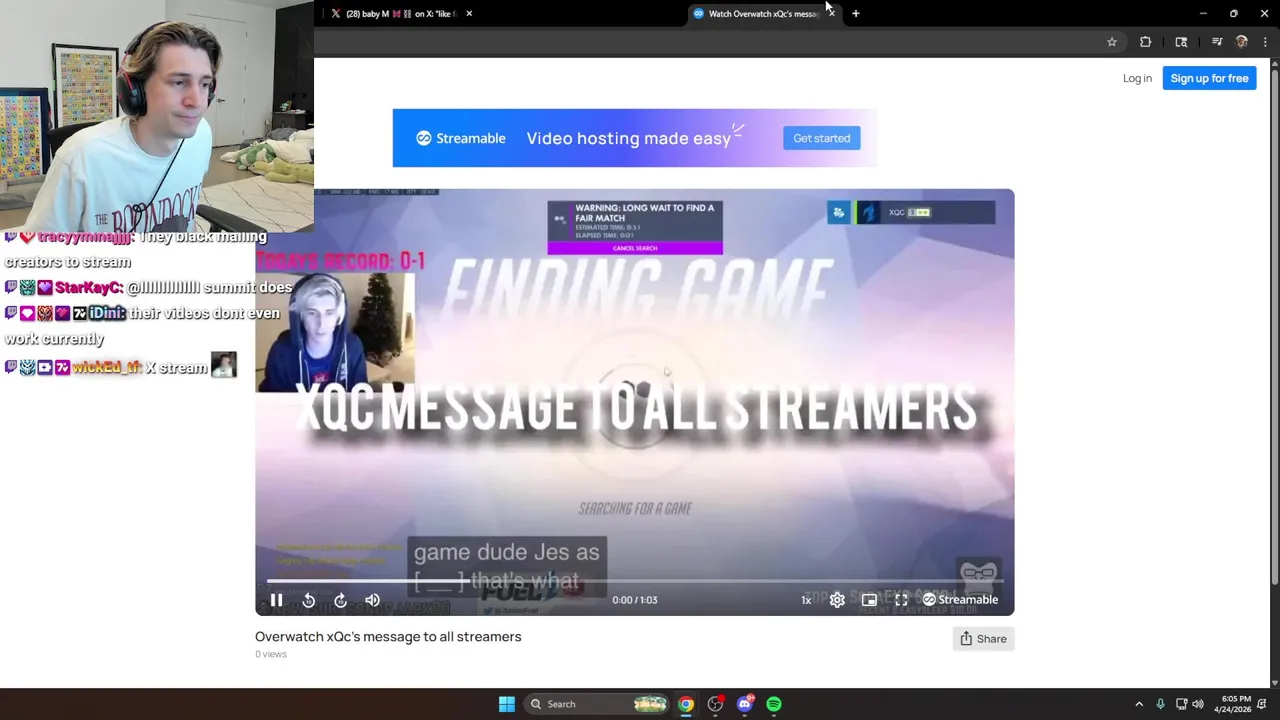Open video player settings gear
This screenshot has height=720, width=1280.
point(837,600)
